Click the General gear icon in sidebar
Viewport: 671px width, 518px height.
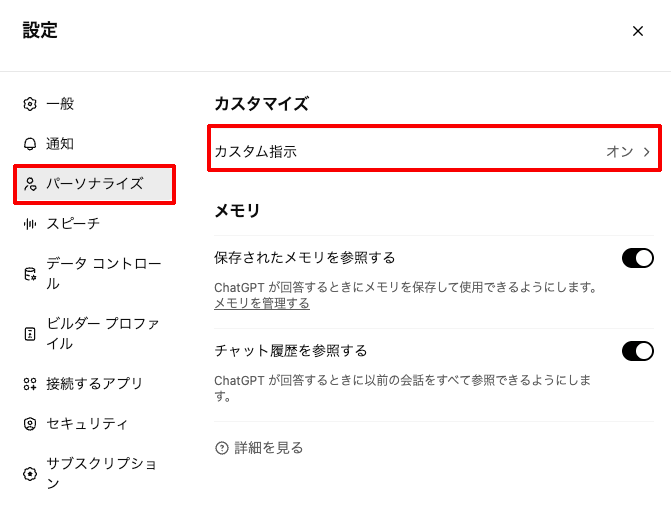(30, 104)
